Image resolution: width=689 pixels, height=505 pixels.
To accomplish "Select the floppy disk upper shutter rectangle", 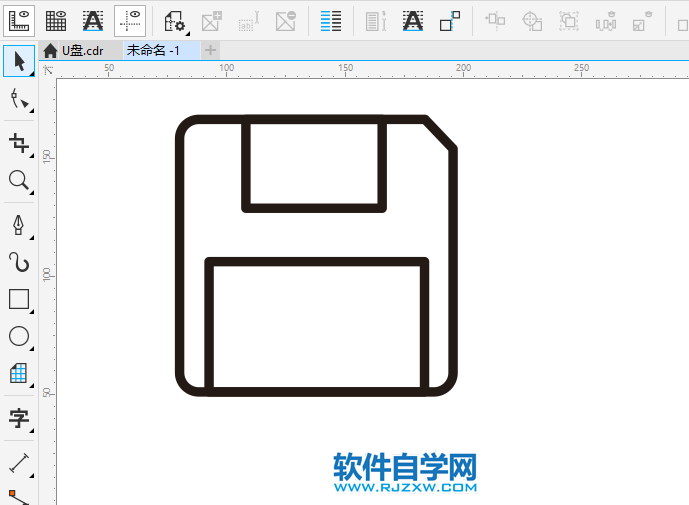I will point(314,164).
